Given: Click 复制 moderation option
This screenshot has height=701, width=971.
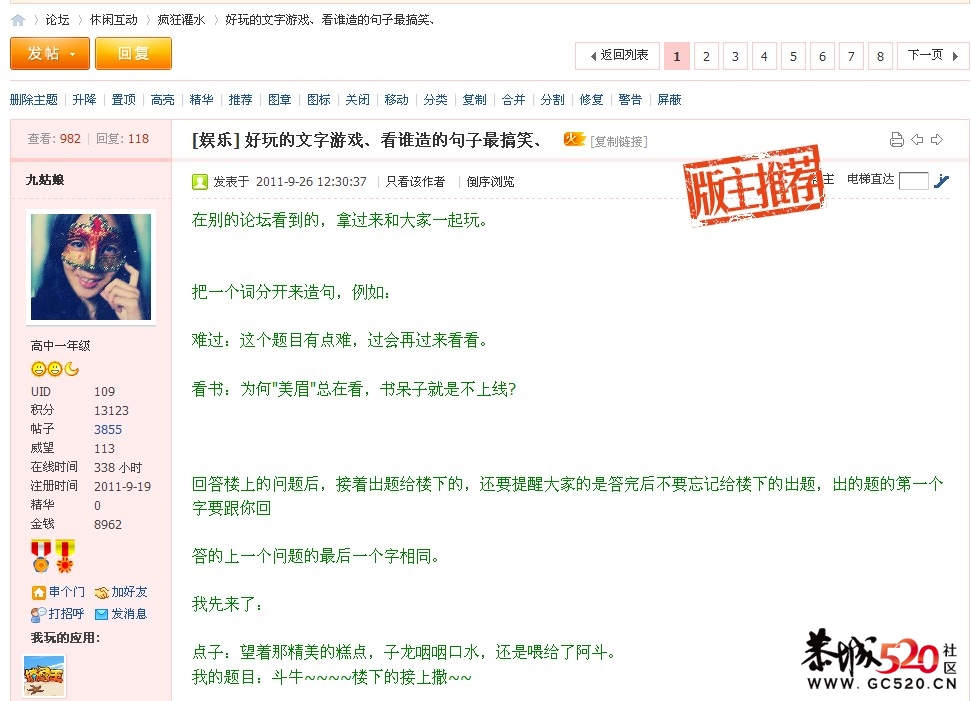Looking at the screenshot, I should pos(474,100).
